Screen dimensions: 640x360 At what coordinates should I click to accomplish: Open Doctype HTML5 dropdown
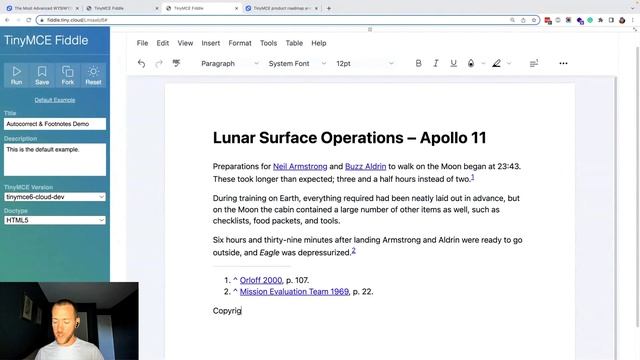pyautogui.click(x=55, y=220)
